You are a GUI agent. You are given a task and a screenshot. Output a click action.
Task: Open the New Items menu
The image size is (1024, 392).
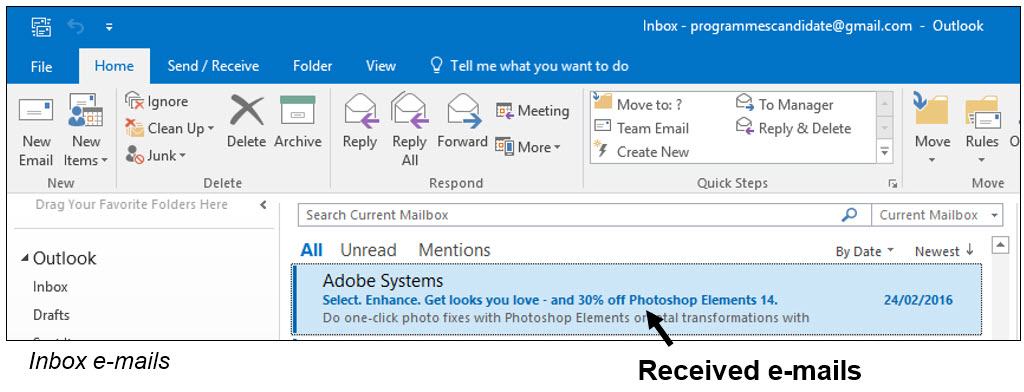[x=86, y=131]
